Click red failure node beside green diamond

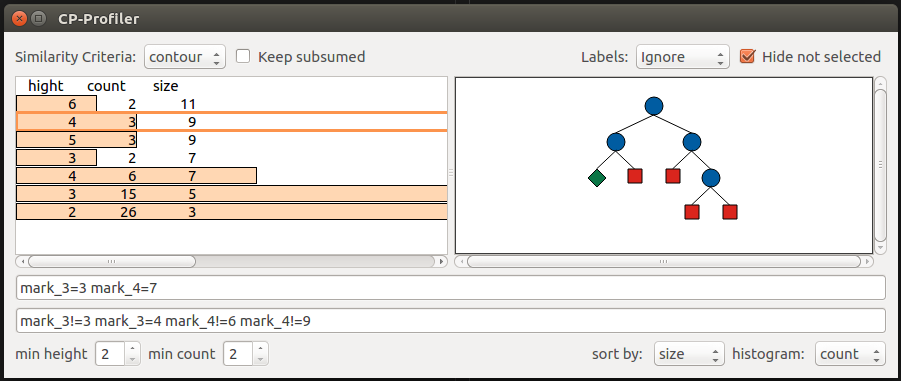coord(635,176)
